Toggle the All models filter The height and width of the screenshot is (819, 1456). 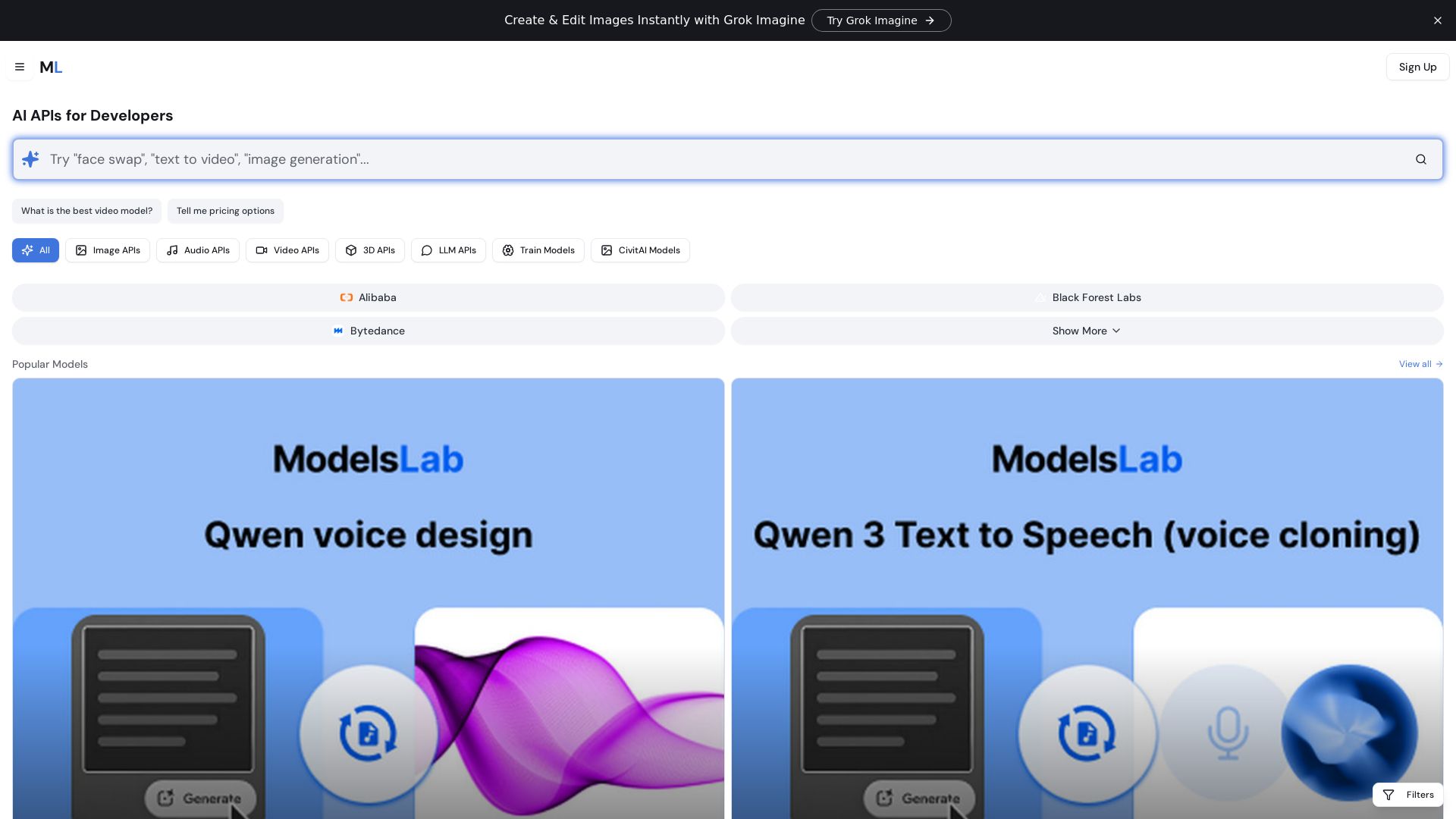click(35, 250)
